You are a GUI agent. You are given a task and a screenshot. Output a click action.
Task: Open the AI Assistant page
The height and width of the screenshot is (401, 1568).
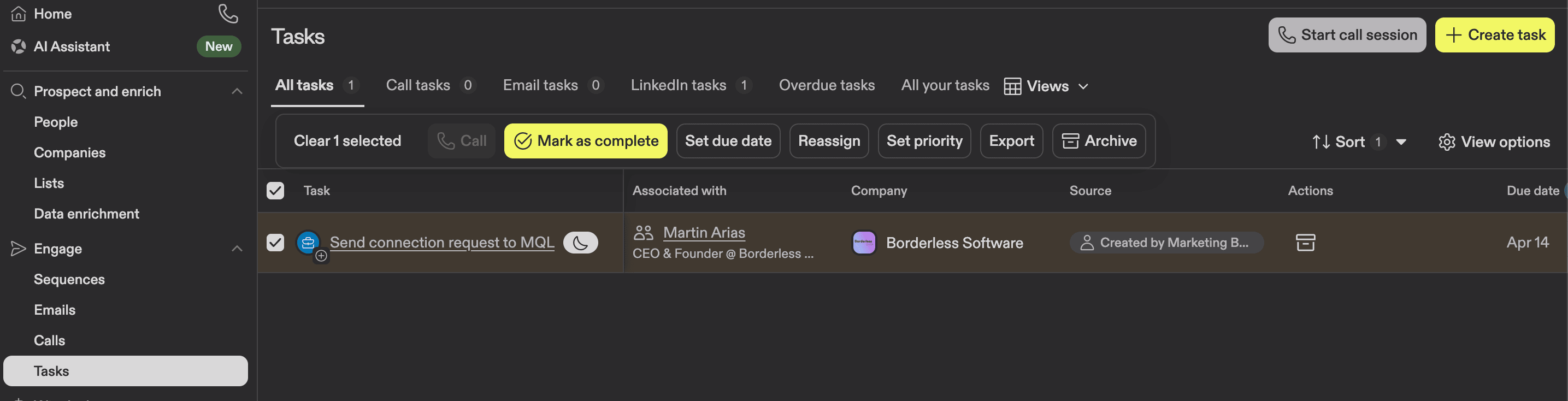pos(72,46)
